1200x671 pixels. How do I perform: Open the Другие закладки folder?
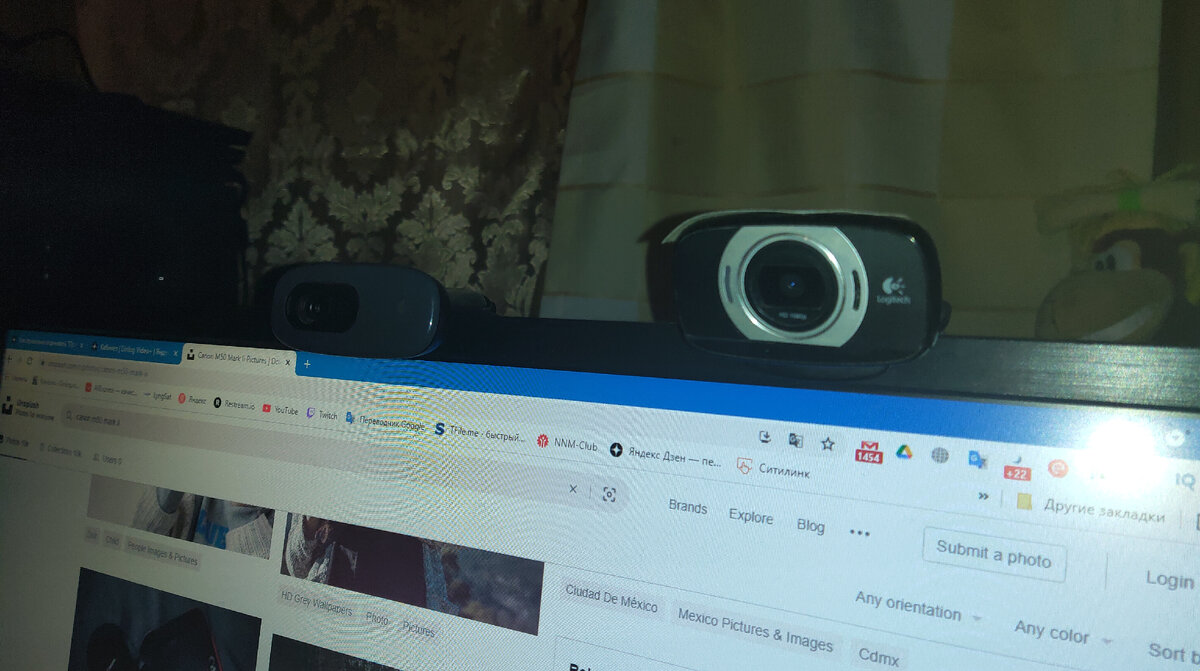click(1090, 510)
